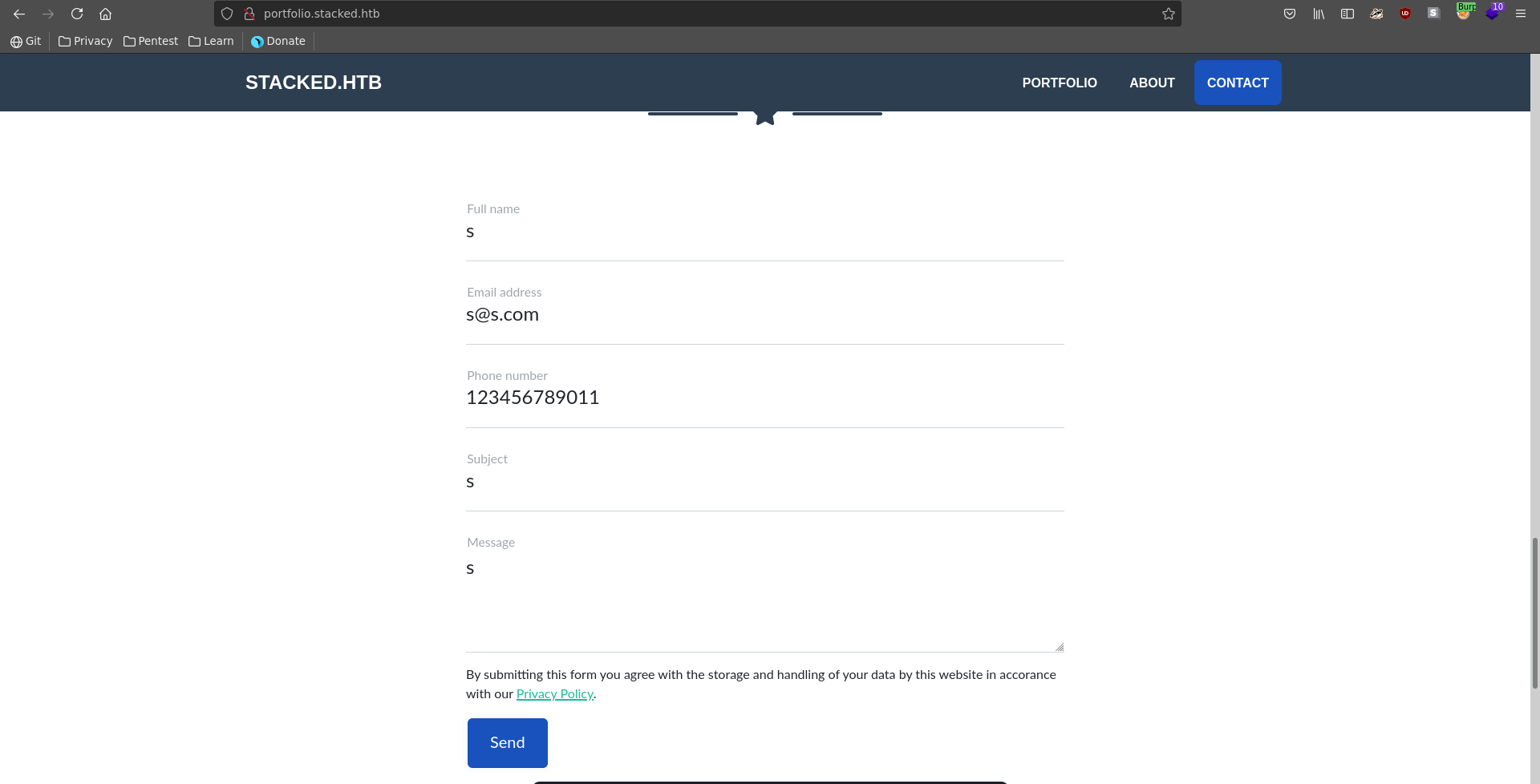This screenshot has width=1540, height=784.
Task: Click the uBlock Origin extension icon
Action: click(x=1405, y=14)
